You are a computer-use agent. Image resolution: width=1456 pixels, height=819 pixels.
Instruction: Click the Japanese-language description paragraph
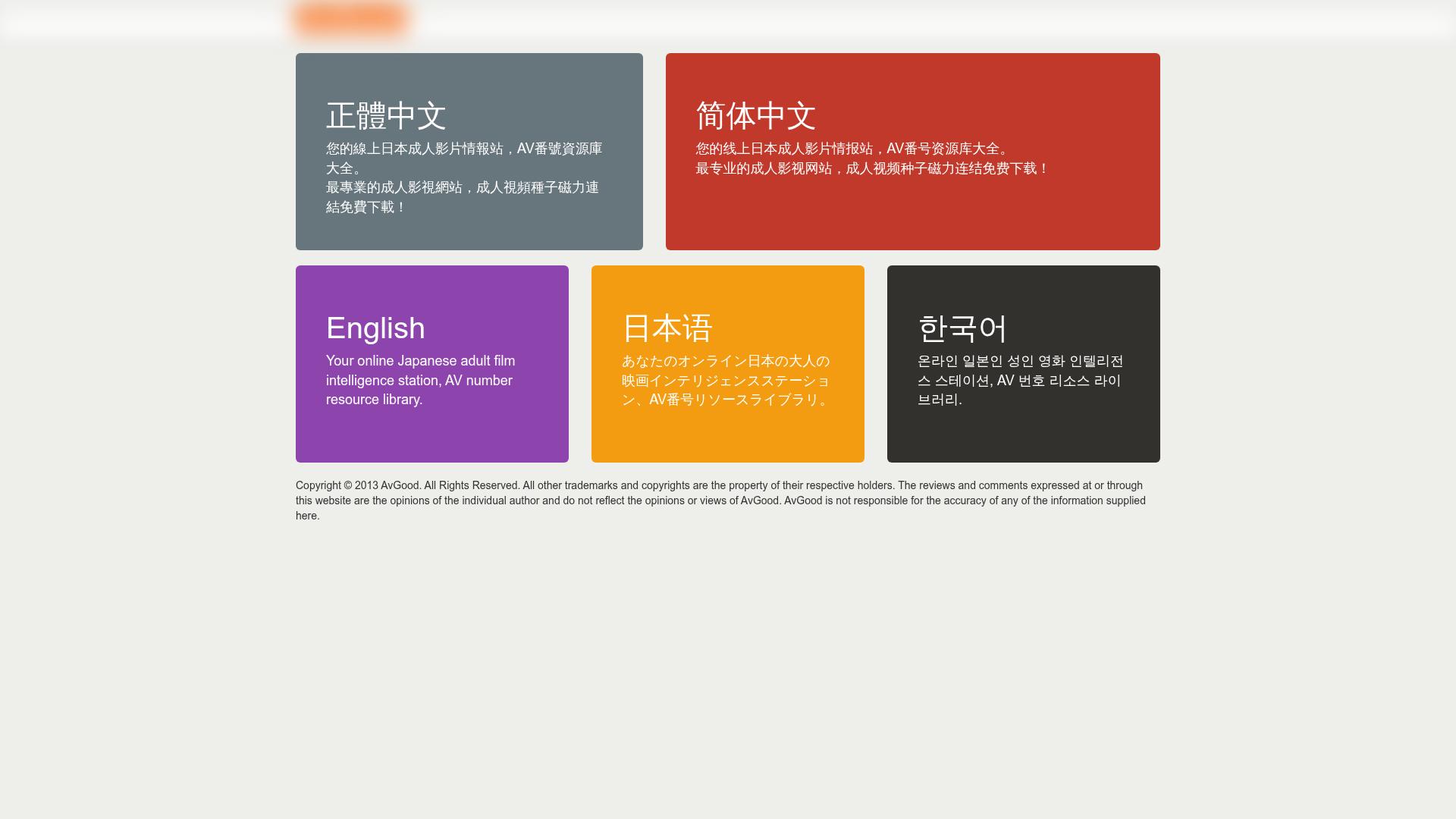[726, 380]
